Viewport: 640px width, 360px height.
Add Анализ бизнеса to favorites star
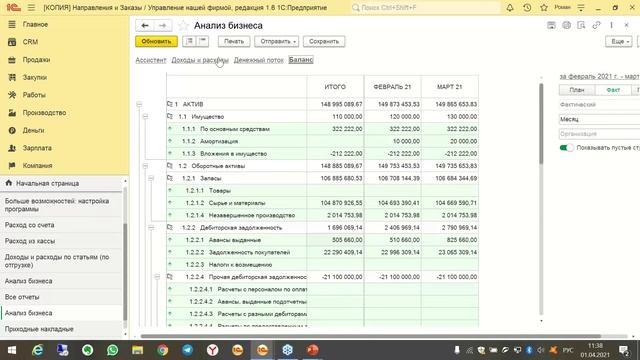[183, 25]
